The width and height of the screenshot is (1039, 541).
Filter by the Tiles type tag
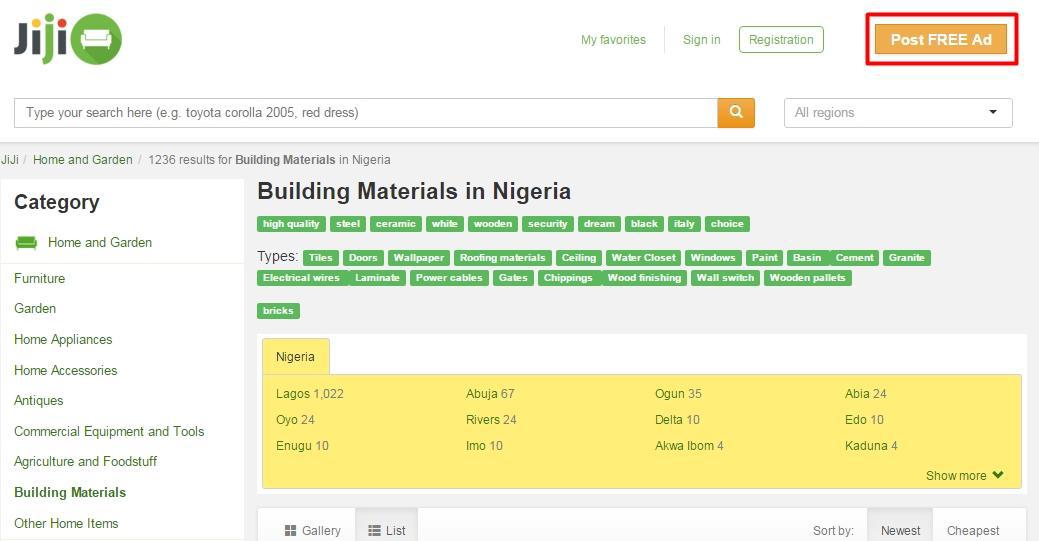click(x=320, y=258)
